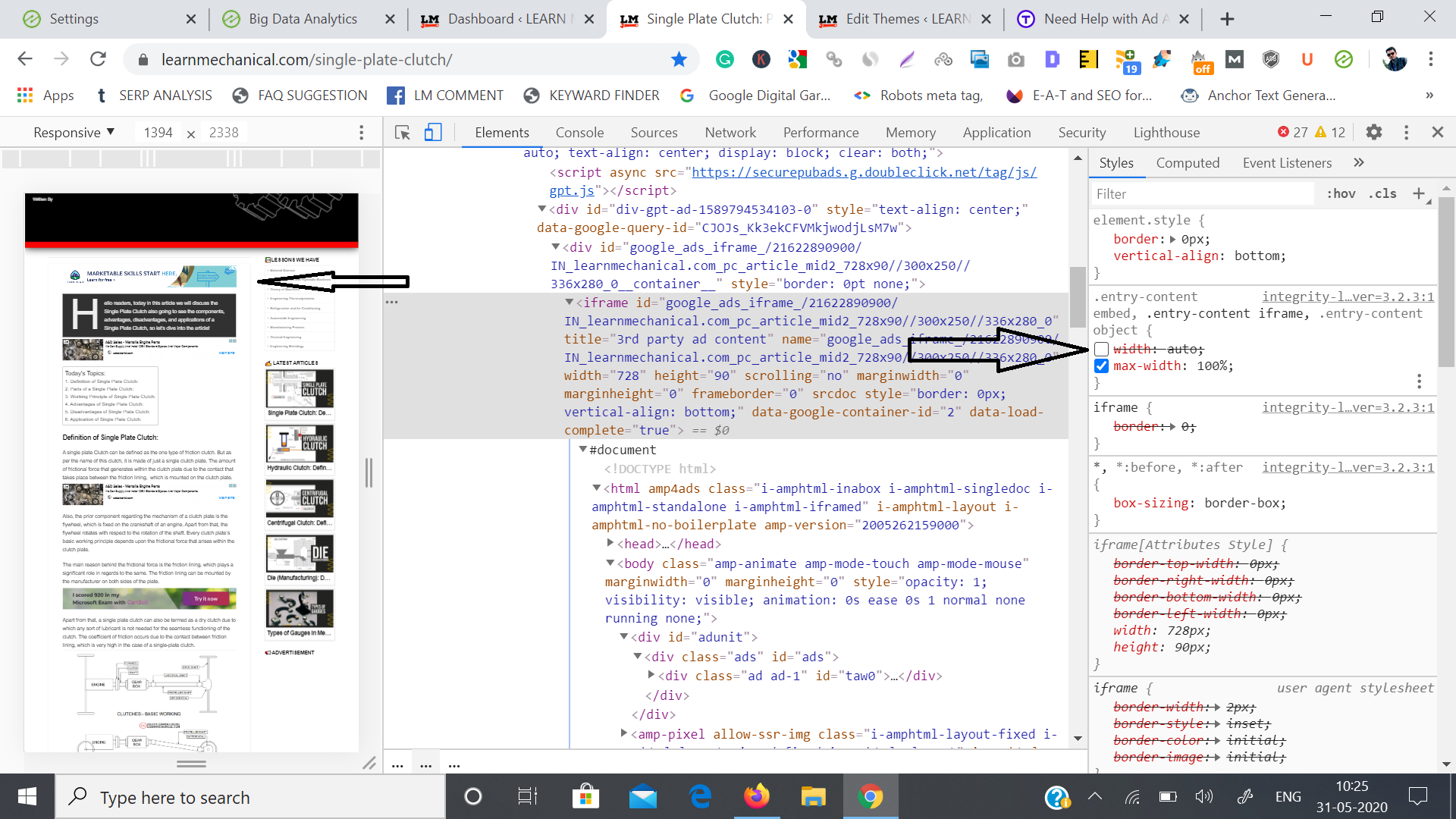Open Robots meta tag bookmark
The image size is (1456, 819).
point(918,96)
